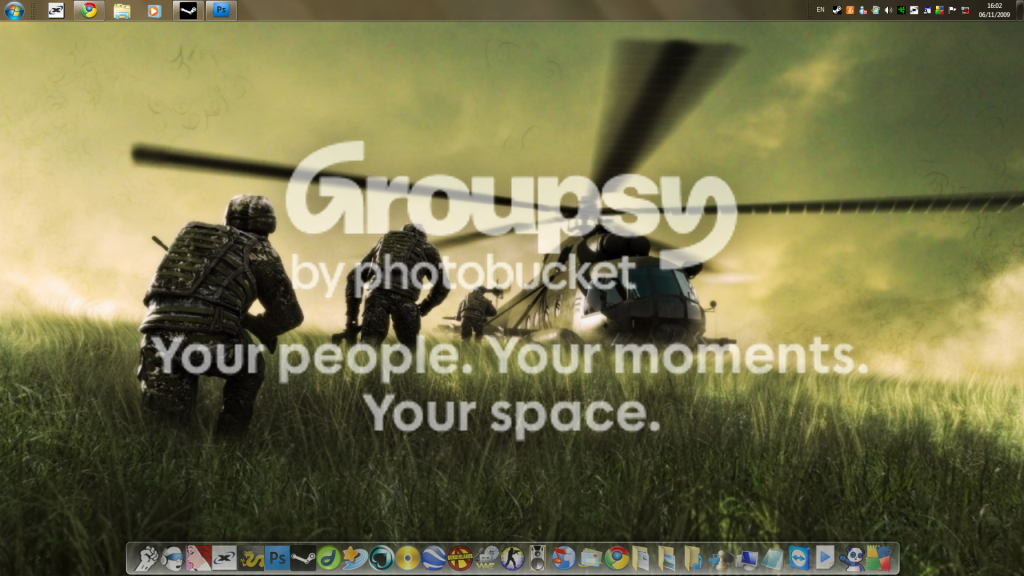The width and height of the screenshot is (1024, 576).
Task: Open the blue play arrow dock icon
Action: [x=825, y=558]
